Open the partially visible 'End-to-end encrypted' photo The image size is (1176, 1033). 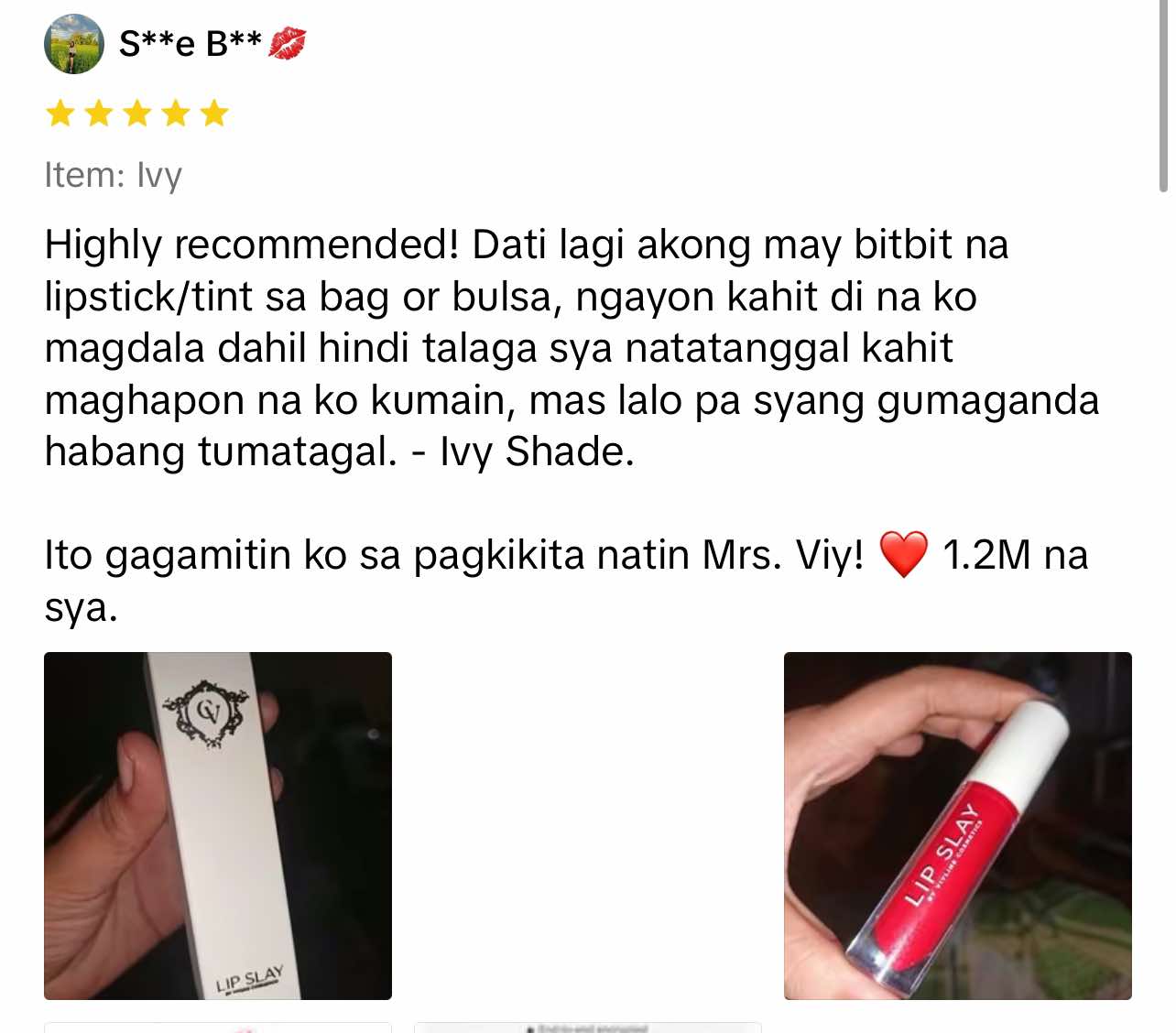(x=588, y=1028)
